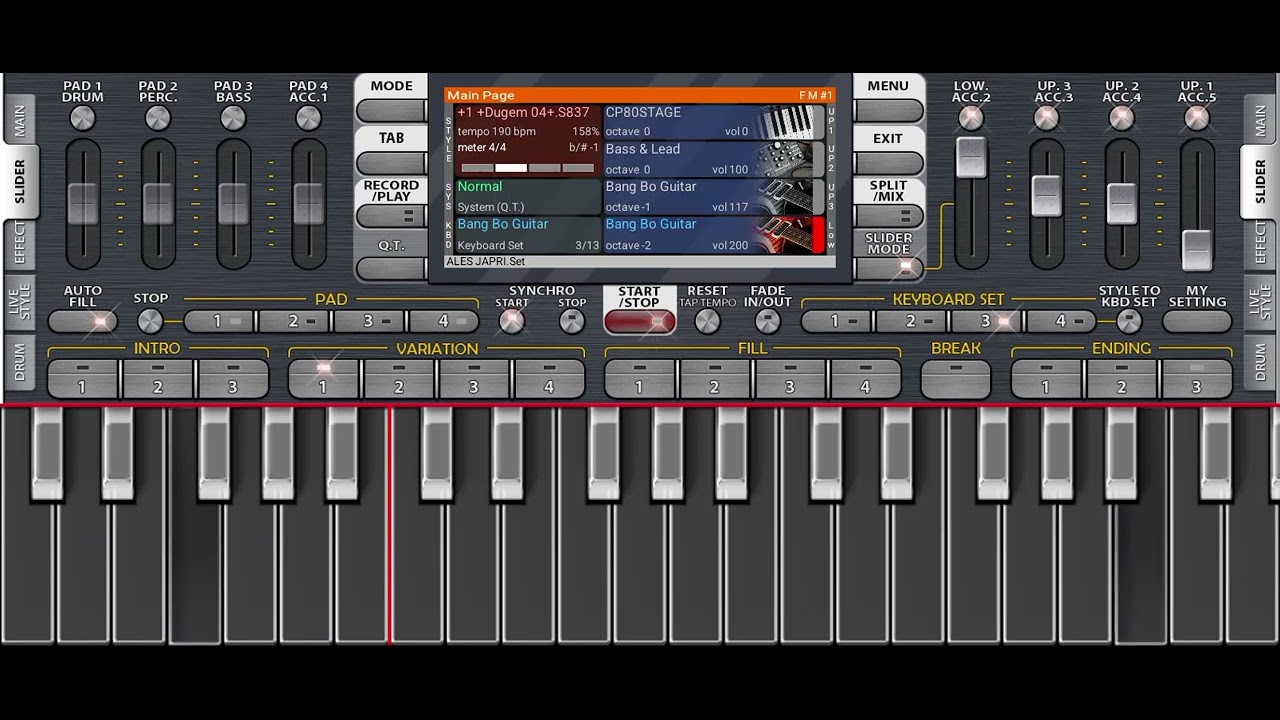The height and width of the screenshot is (720, 1280).
Task: Select Variation 2 button
Action: pyautogui.click(x=399, y=379)
